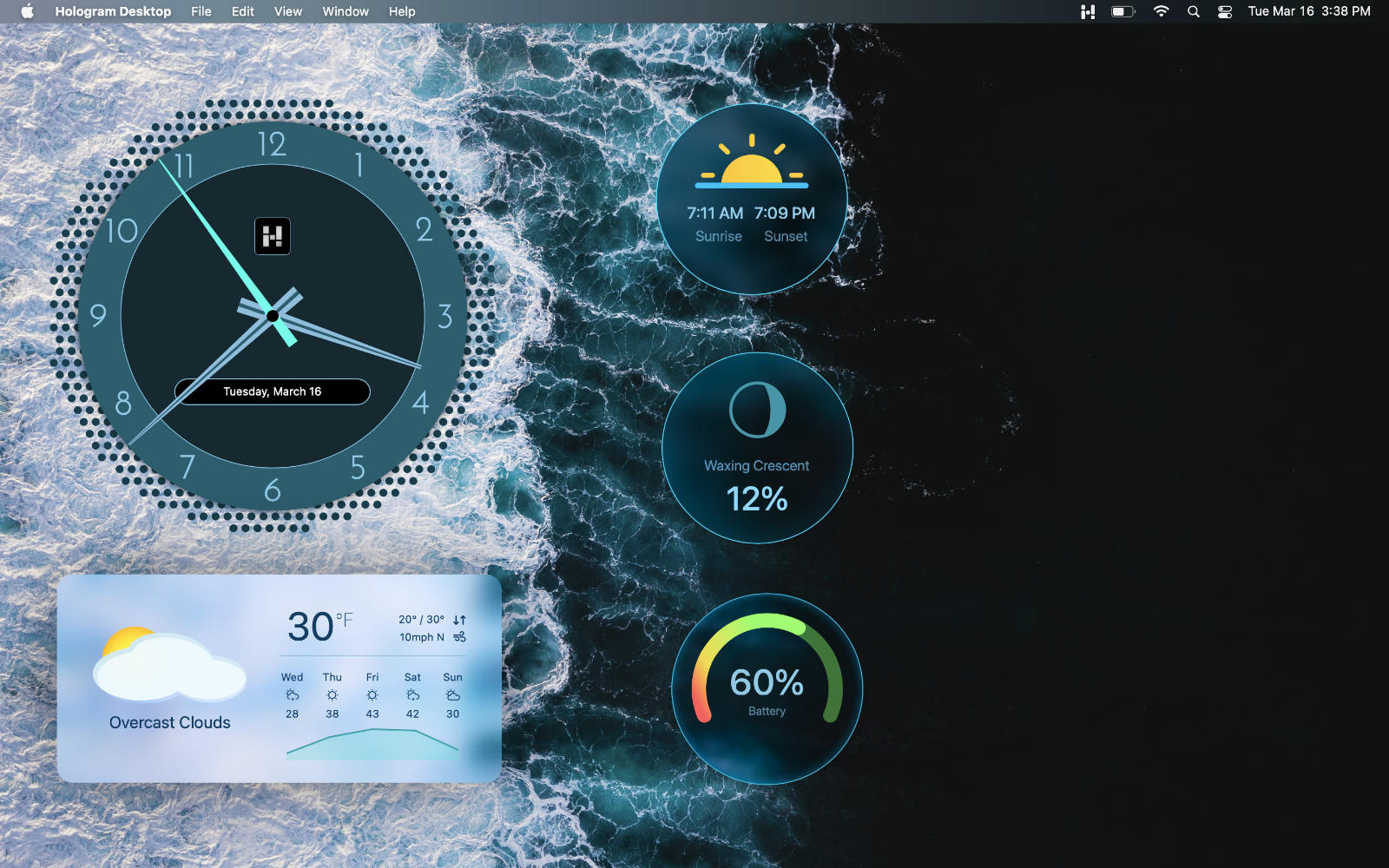Screen dimensions: 1389x868
Task: Click the Overcast Clouds label
Action: click(170, 722)
